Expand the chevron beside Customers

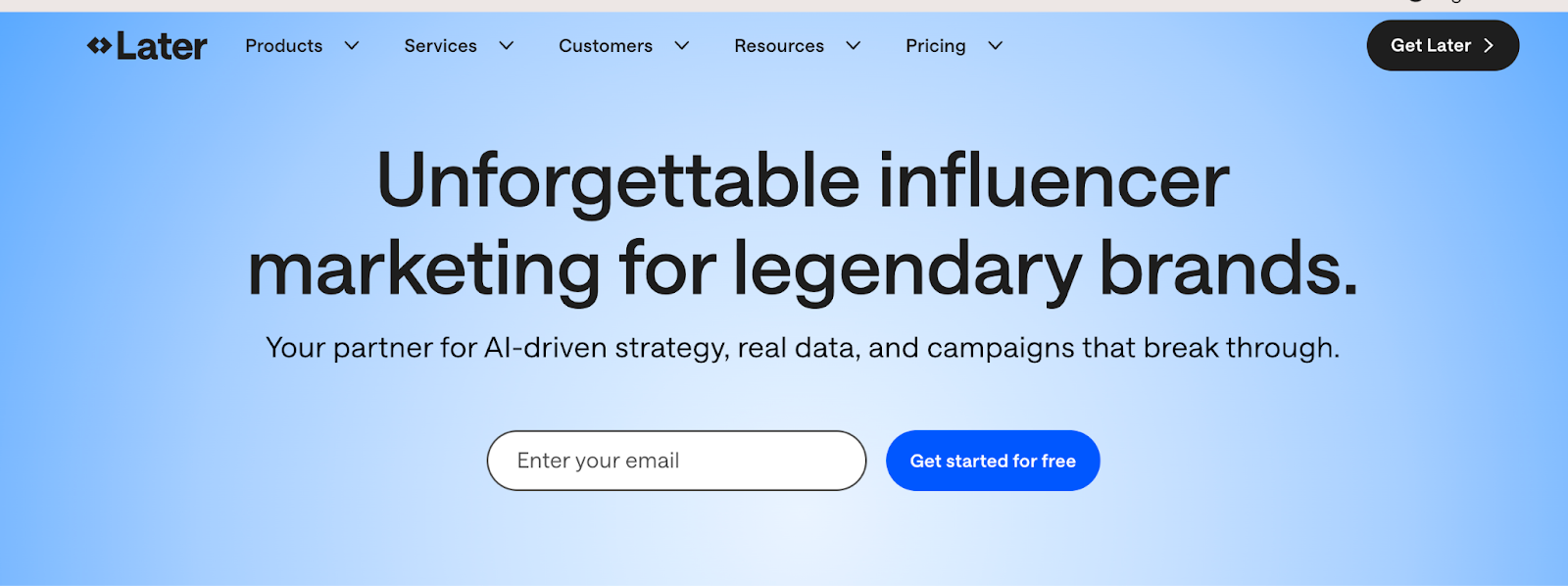pyautogui.click(x=682, y=46)
